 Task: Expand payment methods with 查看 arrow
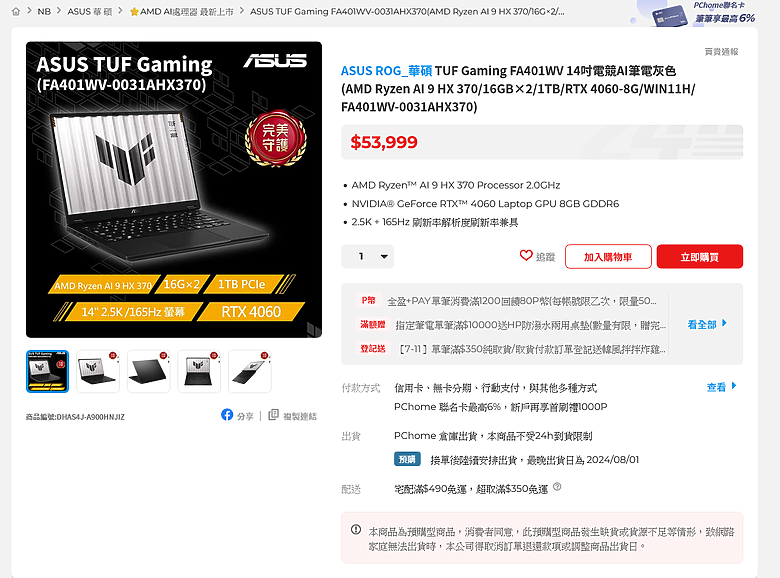[721, 387]
